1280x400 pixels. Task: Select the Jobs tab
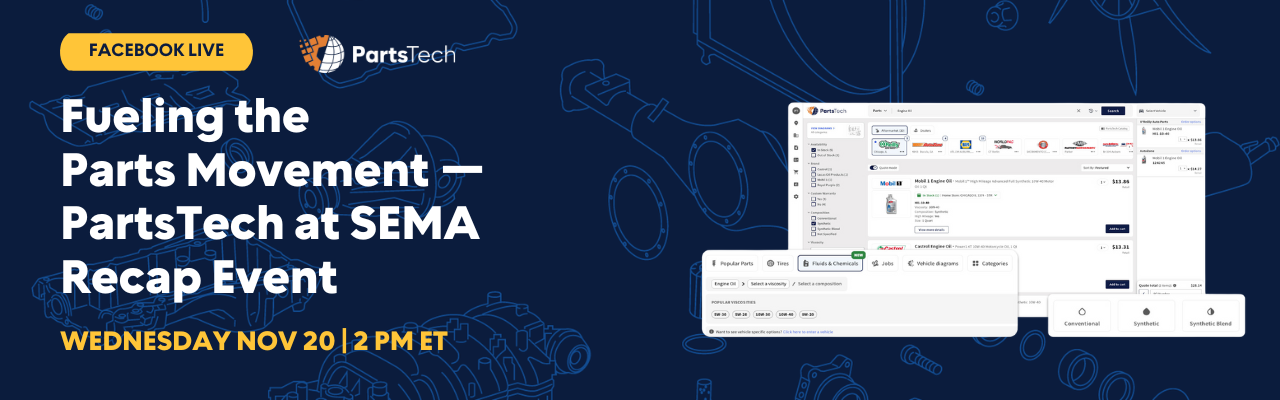click(x=882, y=263)
